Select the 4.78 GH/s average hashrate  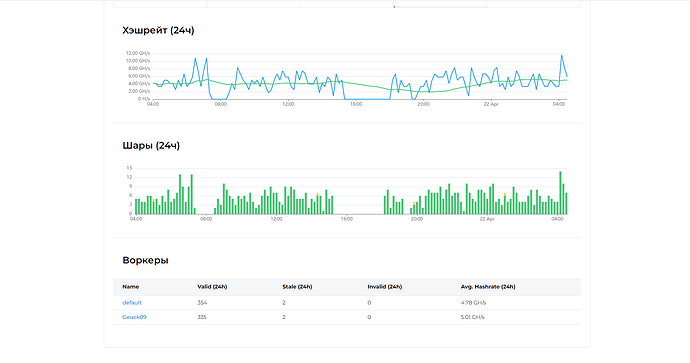pos(473,303)
